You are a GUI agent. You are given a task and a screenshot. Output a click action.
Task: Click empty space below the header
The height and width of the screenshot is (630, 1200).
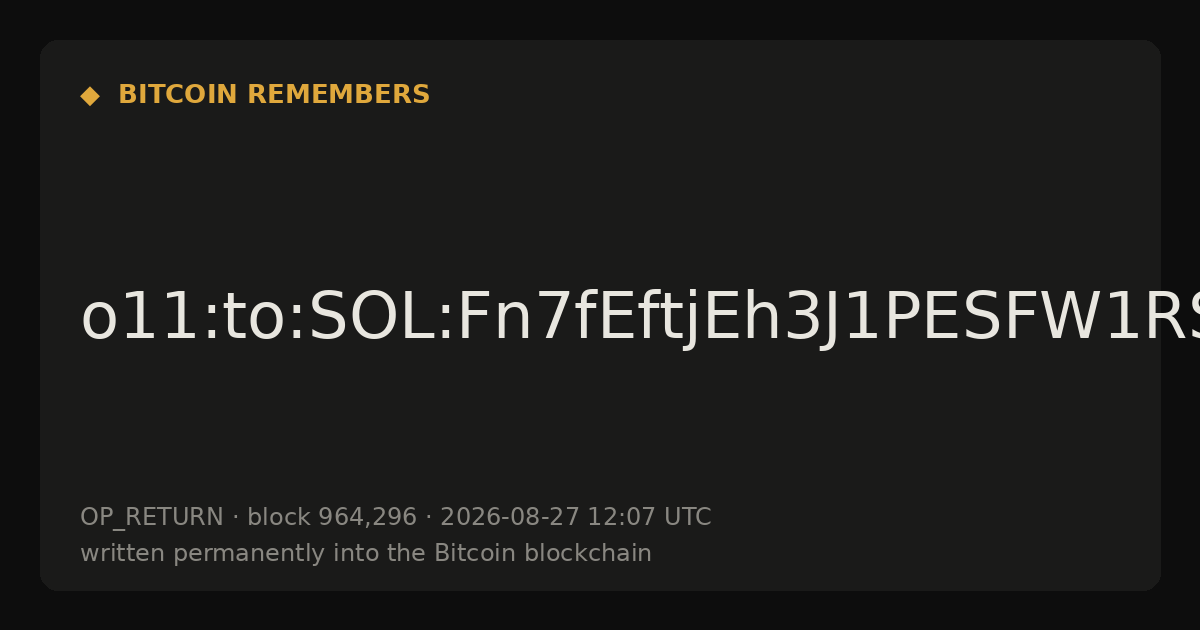[600, 190]
